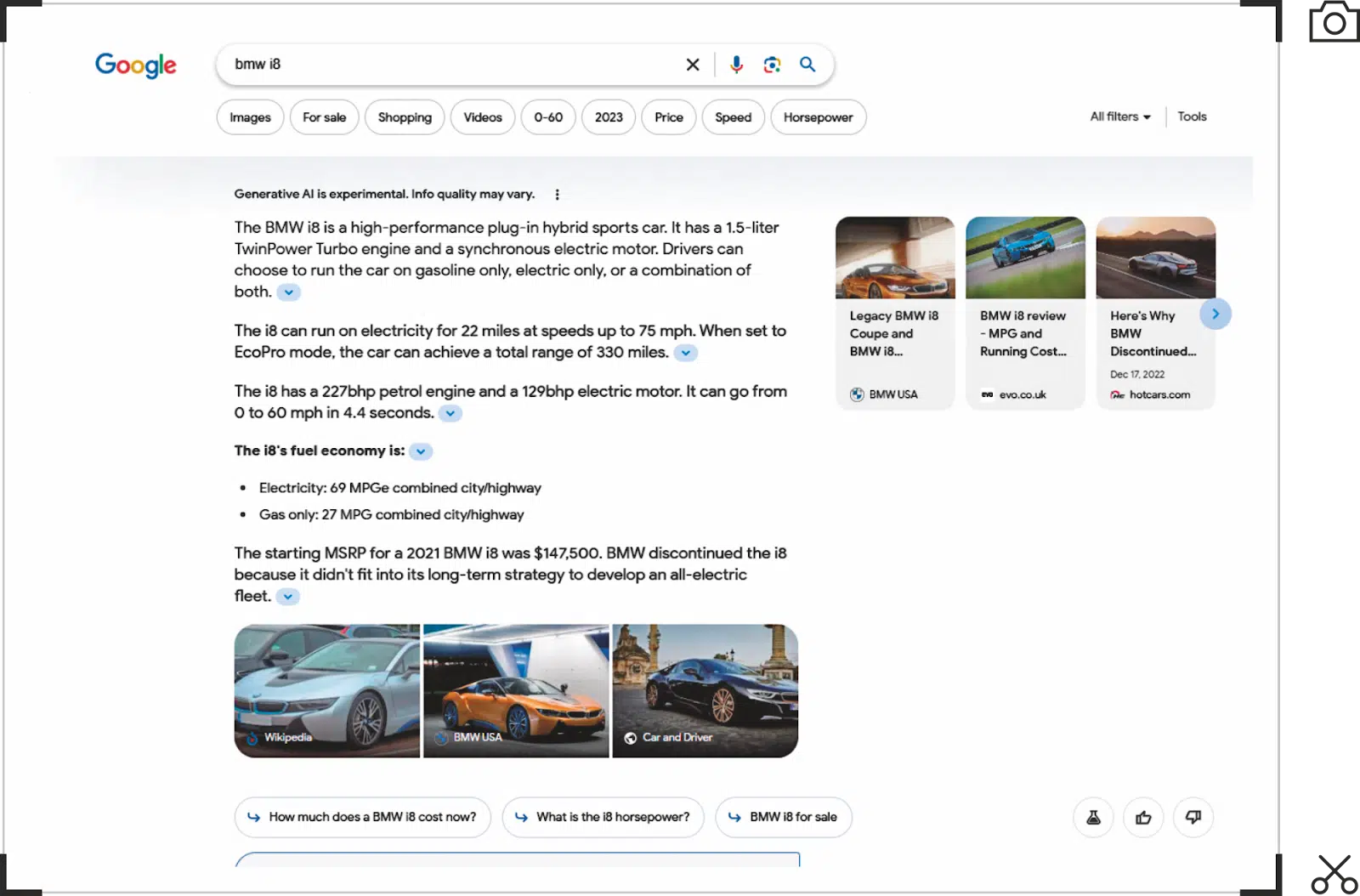Open Google Lens image search icon
The image size is (1360, 896).
click(772, 65)
